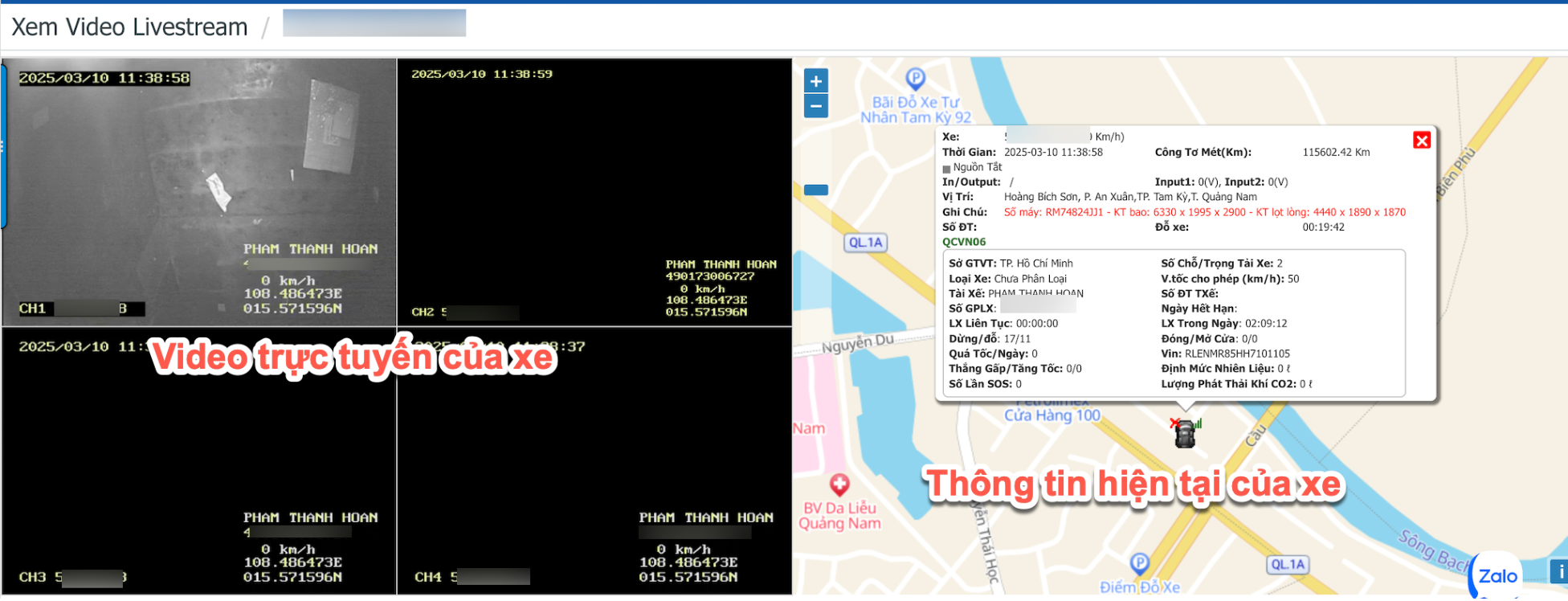Viewport: 1568px width, 601px height.
Task: Zoom out on the map
Action: (816, 106)
